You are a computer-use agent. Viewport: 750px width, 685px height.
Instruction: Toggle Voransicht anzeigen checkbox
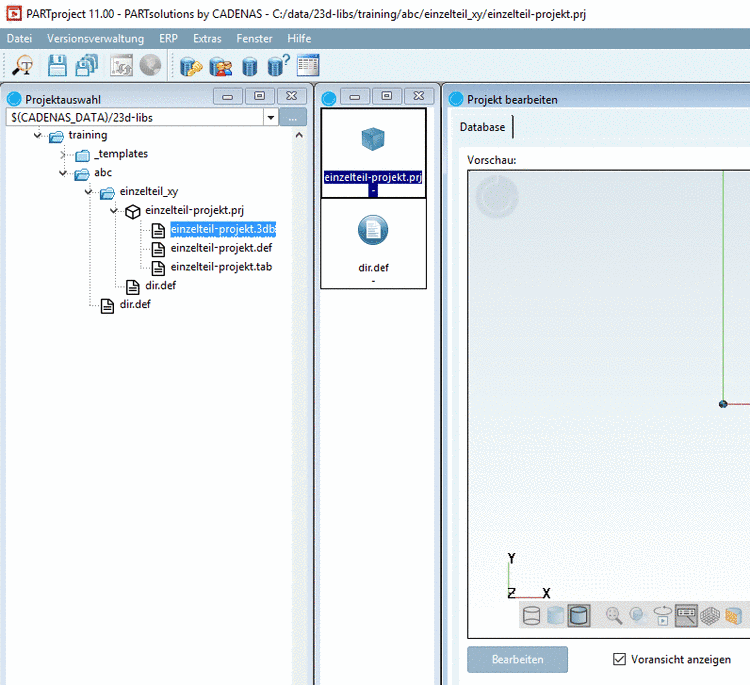pyautogui.click(x=619, y=659)
